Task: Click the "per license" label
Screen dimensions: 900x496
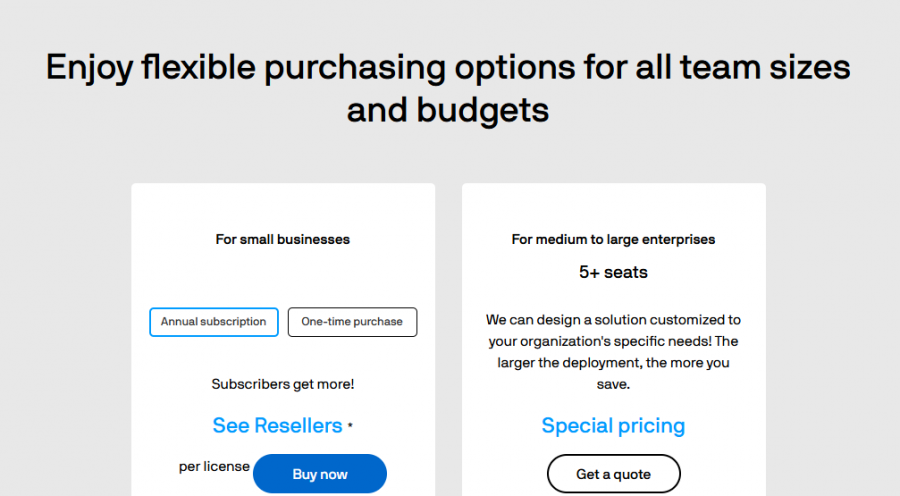Action: click(x=214, y=467)
